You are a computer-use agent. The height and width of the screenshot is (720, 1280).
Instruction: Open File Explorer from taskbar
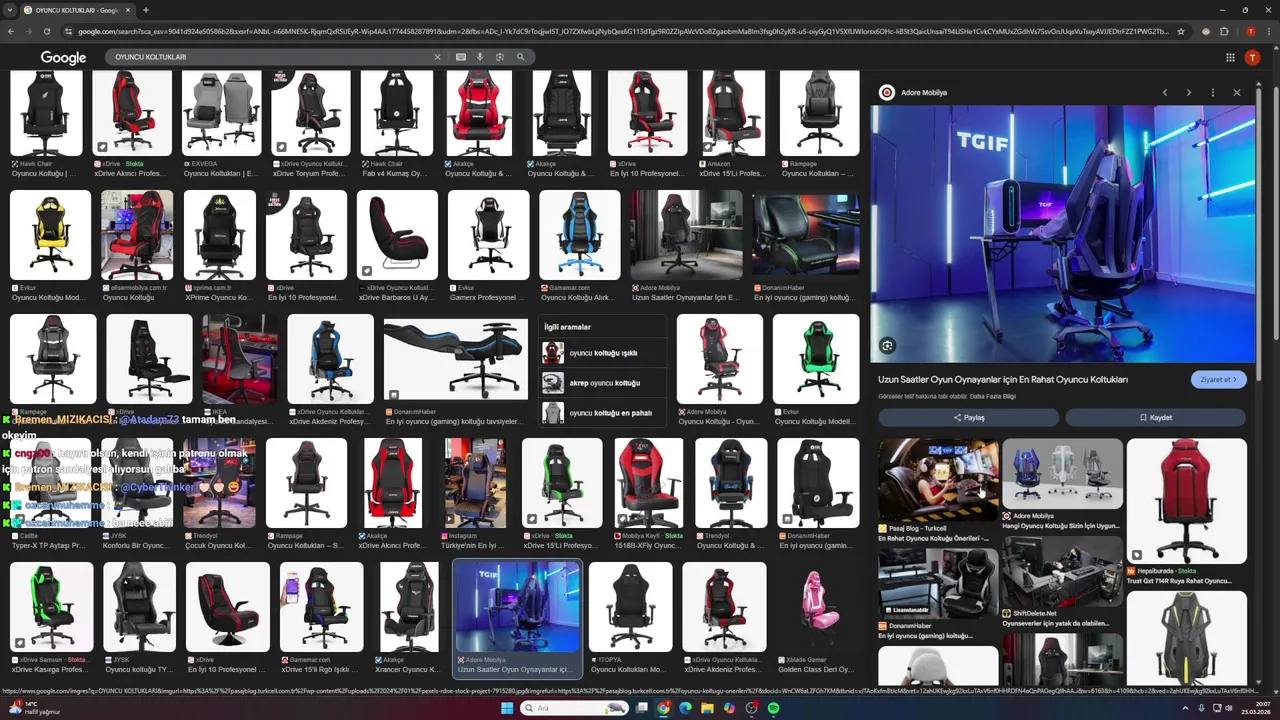tap(707, 708)
